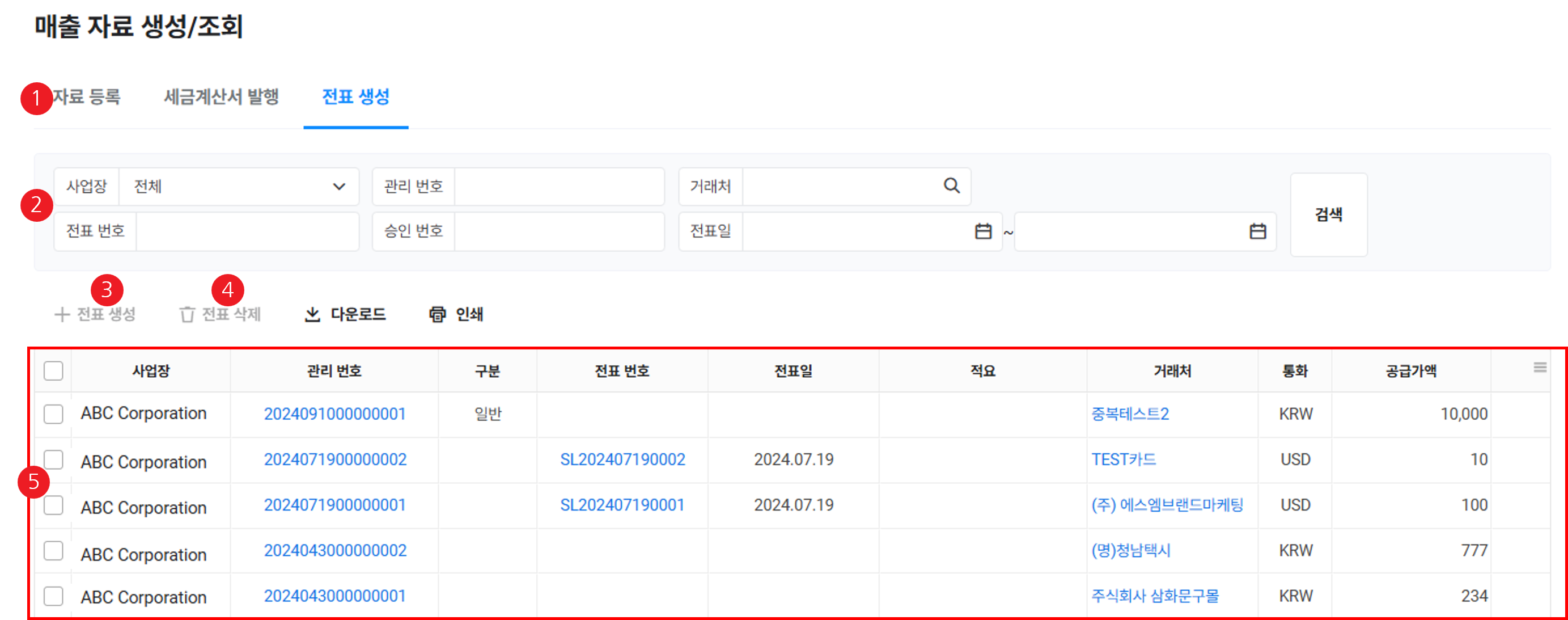Click the 거래처 search magnifier icon
The width and height of the screenshot is (1568, 620).
pyautogui.click(x=951, y=185)
